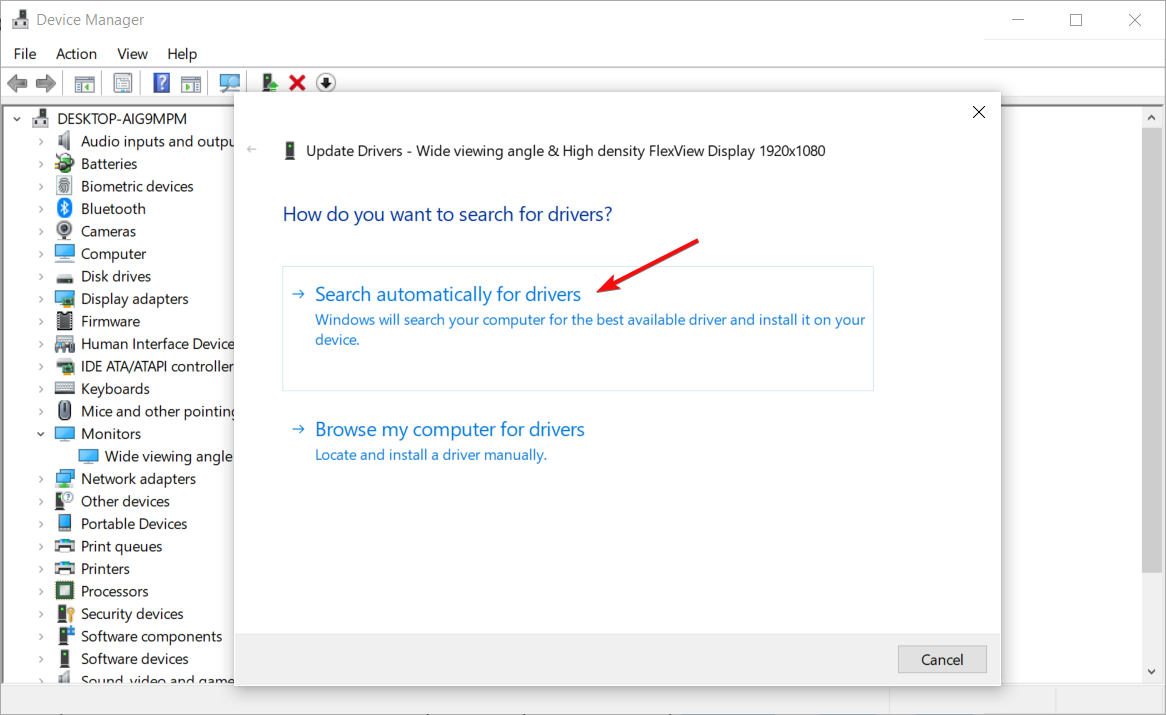
Task: Click the Network adapters icon
Action: (x=65, y=479)
